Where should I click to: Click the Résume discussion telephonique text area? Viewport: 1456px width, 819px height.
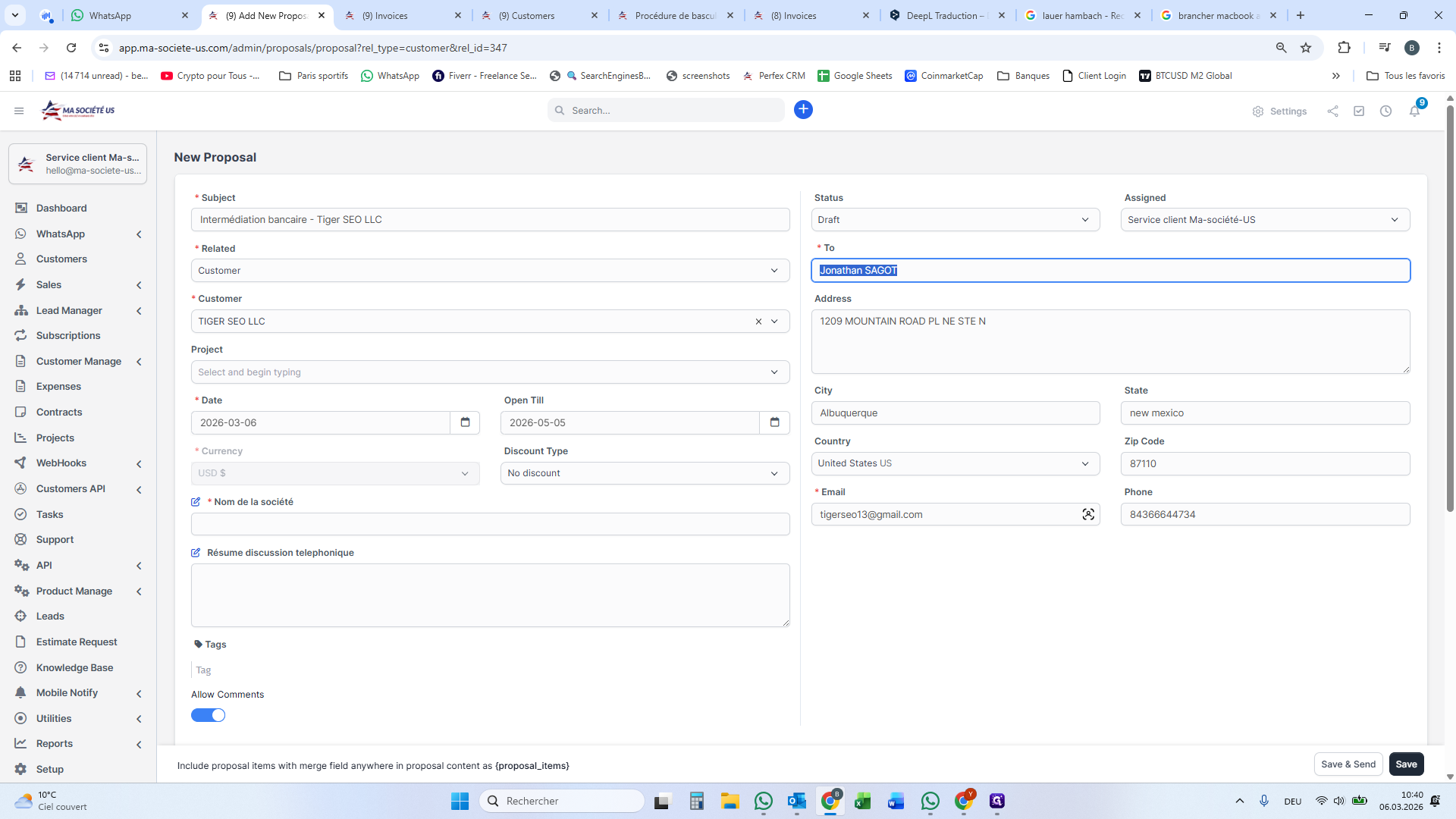[x=490, y=595]
